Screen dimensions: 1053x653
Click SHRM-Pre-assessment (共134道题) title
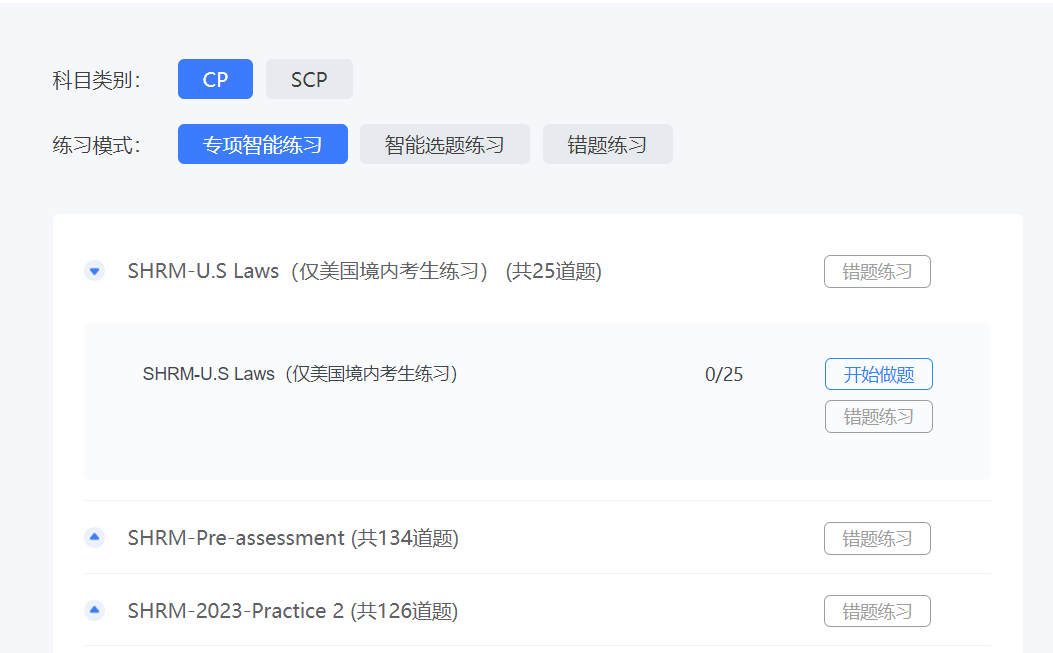pos(293,538)
